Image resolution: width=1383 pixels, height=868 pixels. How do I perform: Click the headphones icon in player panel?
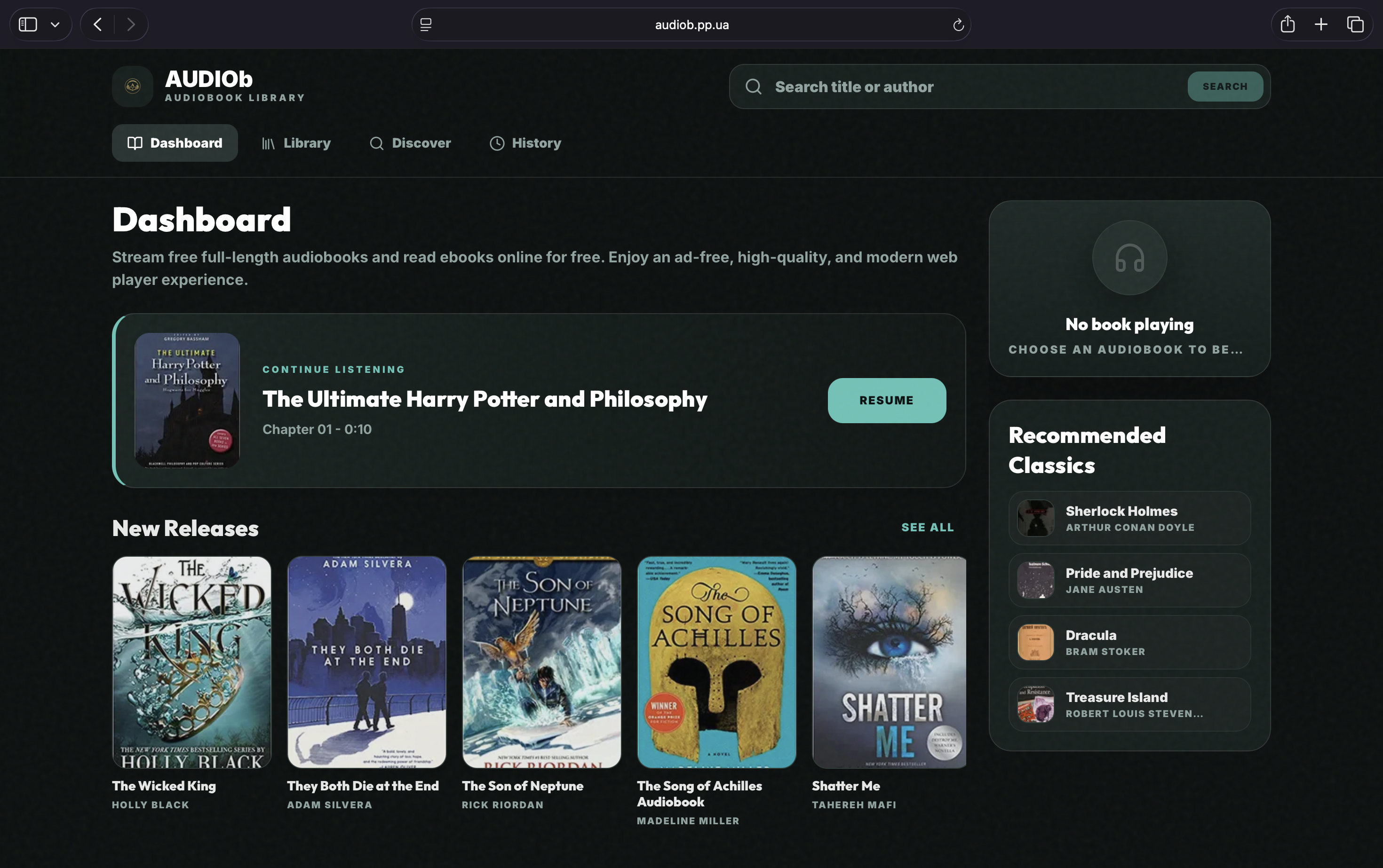tap(1129, 258)
